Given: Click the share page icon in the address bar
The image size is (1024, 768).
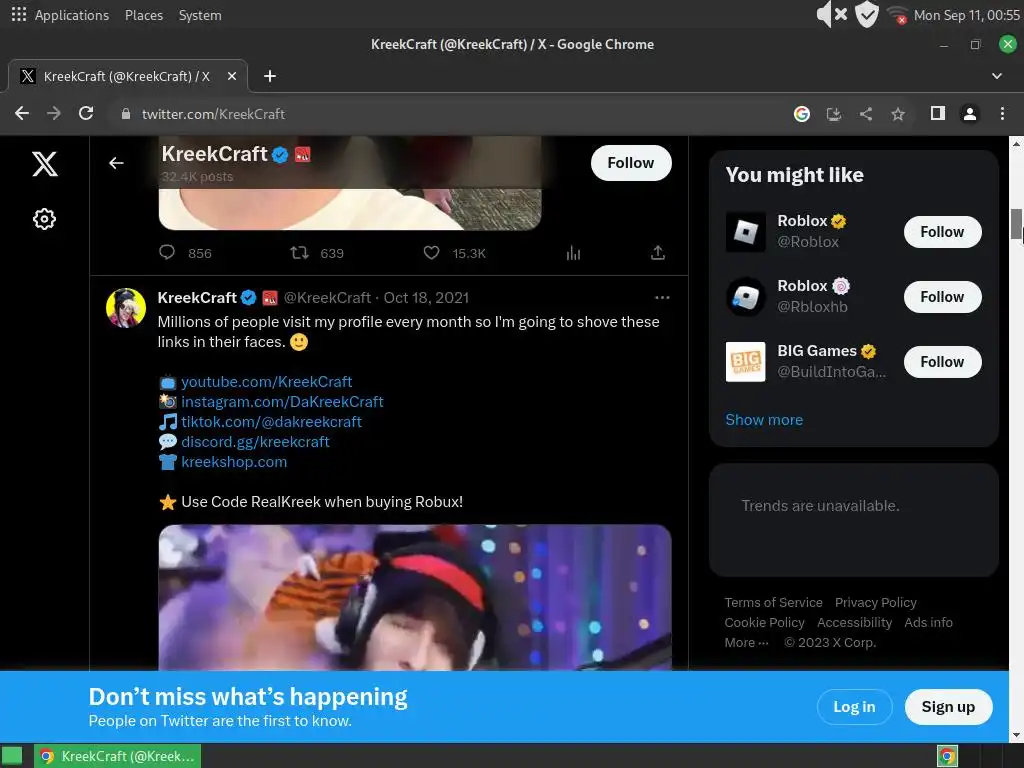Looking at the screenshot, I should pyautogui.click(x=866, y=114).
